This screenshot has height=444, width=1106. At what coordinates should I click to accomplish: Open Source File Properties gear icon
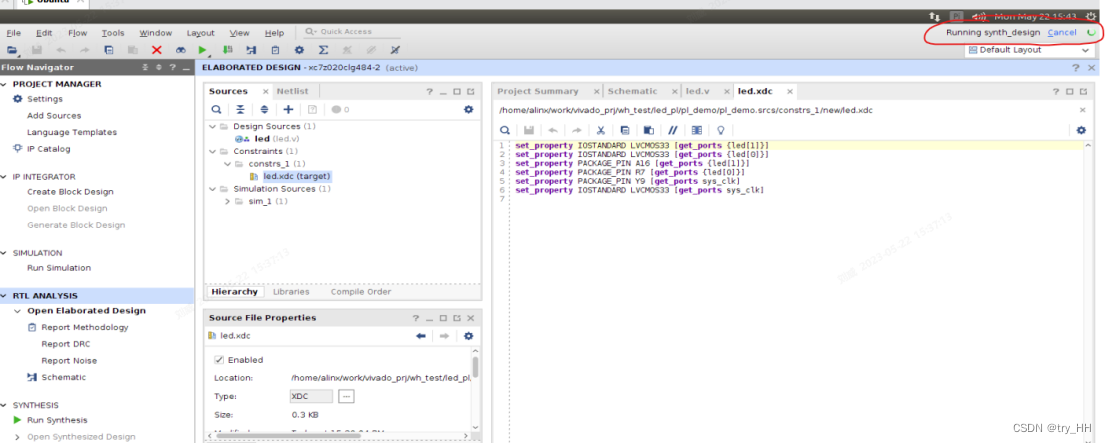(x=468, y=336)
